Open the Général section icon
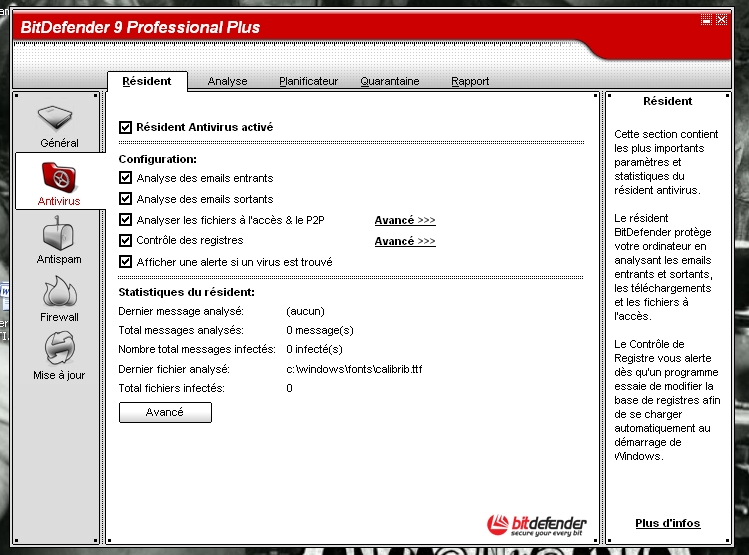This screenshot has width=749, height=555. point(55,117)
